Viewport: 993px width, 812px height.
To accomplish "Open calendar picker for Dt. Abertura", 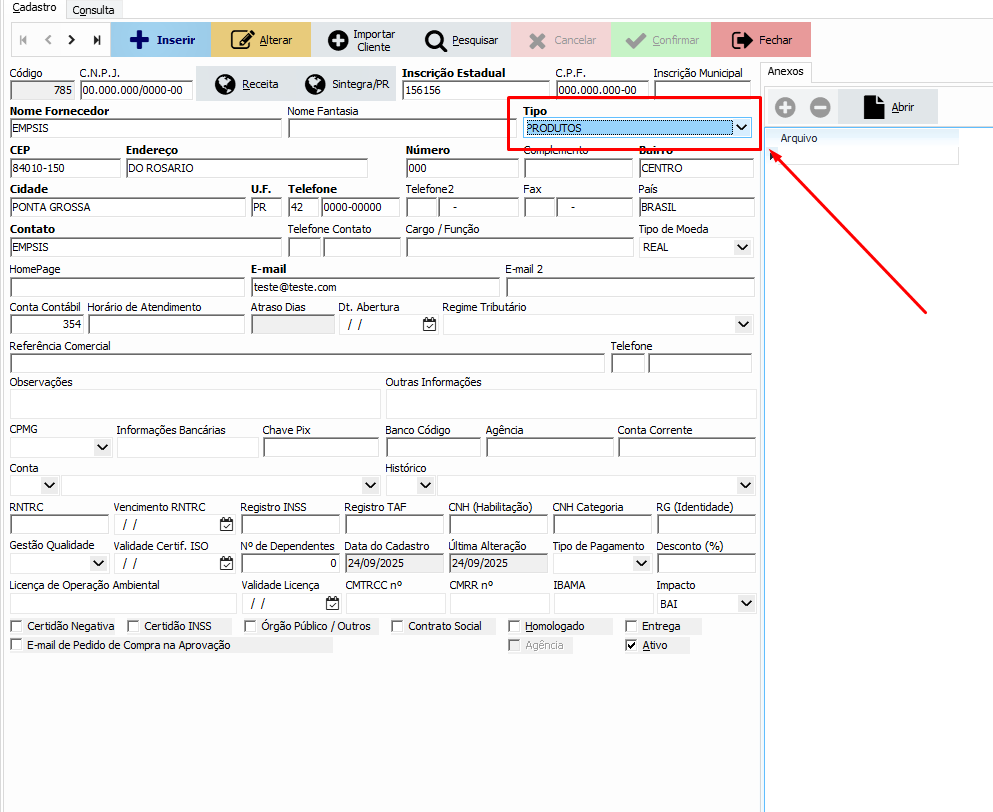I will (x=429, y=324).
